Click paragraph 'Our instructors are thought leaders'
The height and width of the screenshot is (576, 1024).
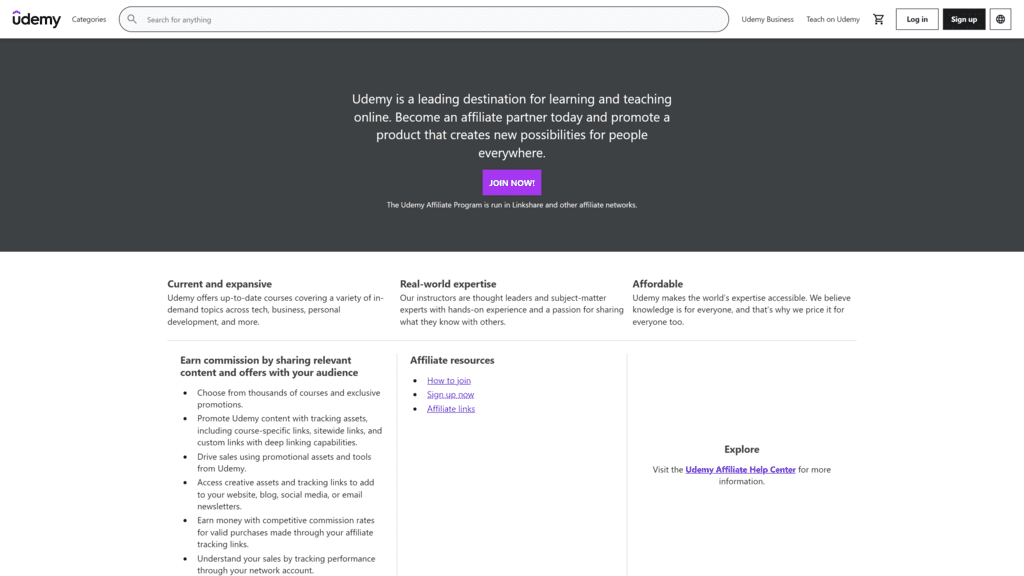[511, 310]
